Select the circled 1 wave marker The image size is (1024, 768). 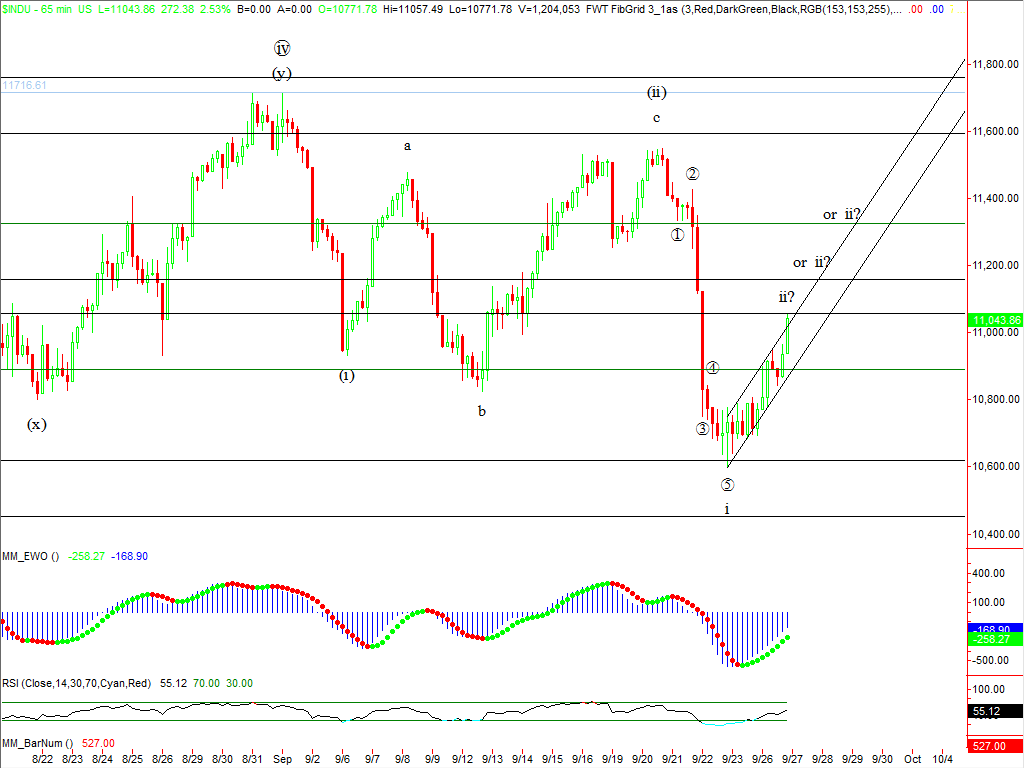point(678,235)
